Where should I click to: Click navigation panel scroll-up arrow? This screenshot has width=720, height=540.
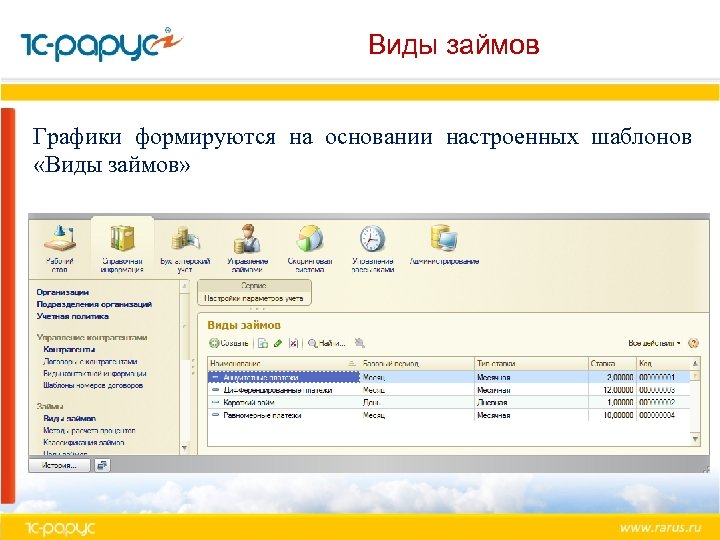pyautogui.click(x=185, y=286)
